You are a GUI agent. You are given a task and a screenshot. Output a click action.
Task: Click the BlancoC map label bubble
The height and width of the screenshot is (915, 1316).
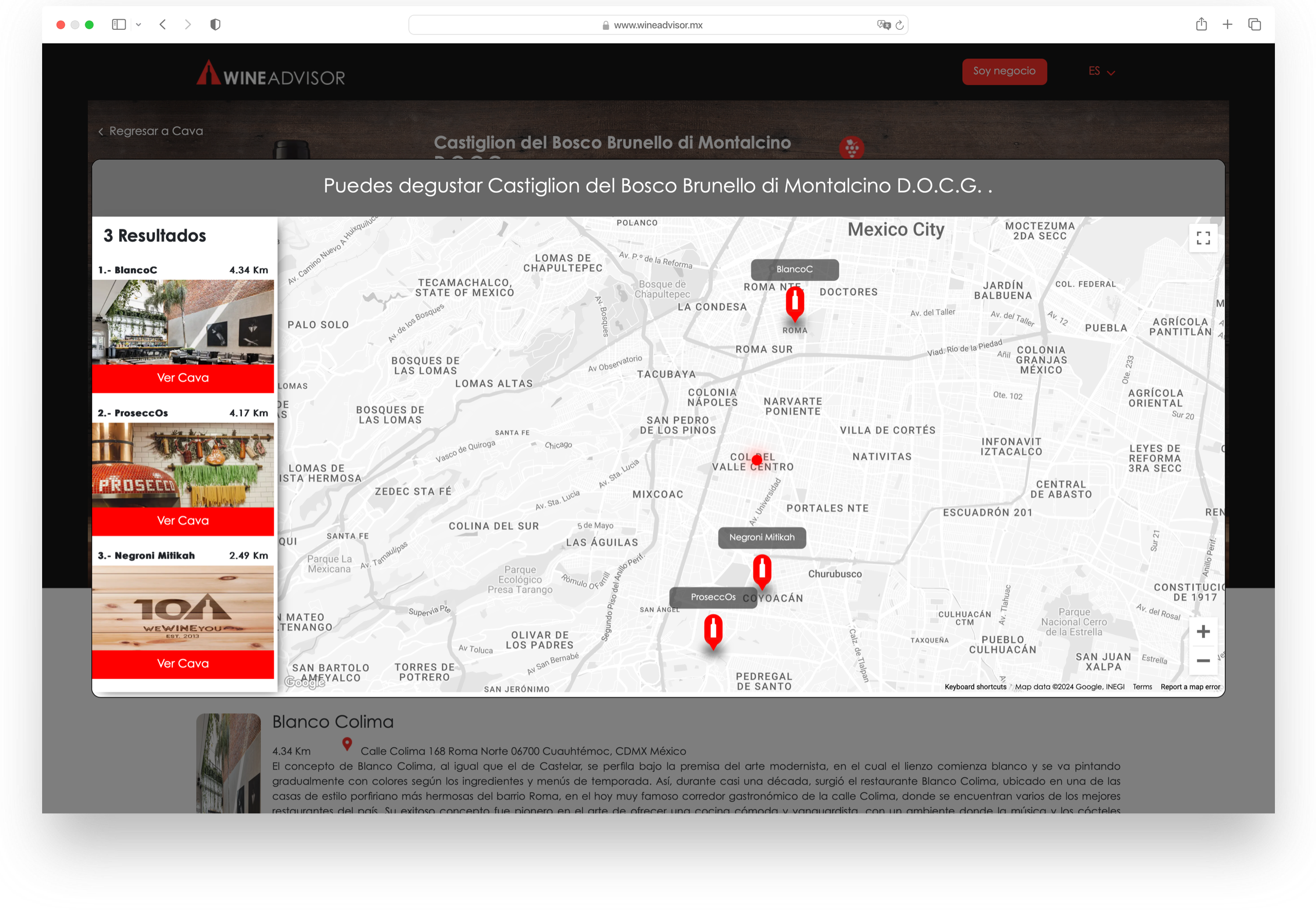pos(795,269)
